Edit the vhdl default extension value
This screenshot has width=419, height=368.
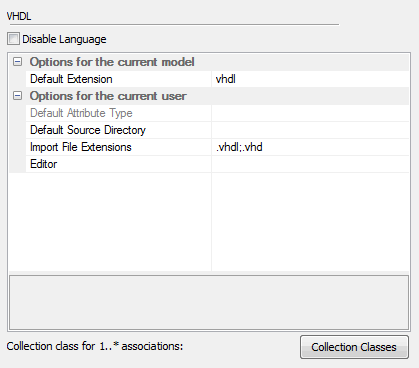(x=310, y=79)
